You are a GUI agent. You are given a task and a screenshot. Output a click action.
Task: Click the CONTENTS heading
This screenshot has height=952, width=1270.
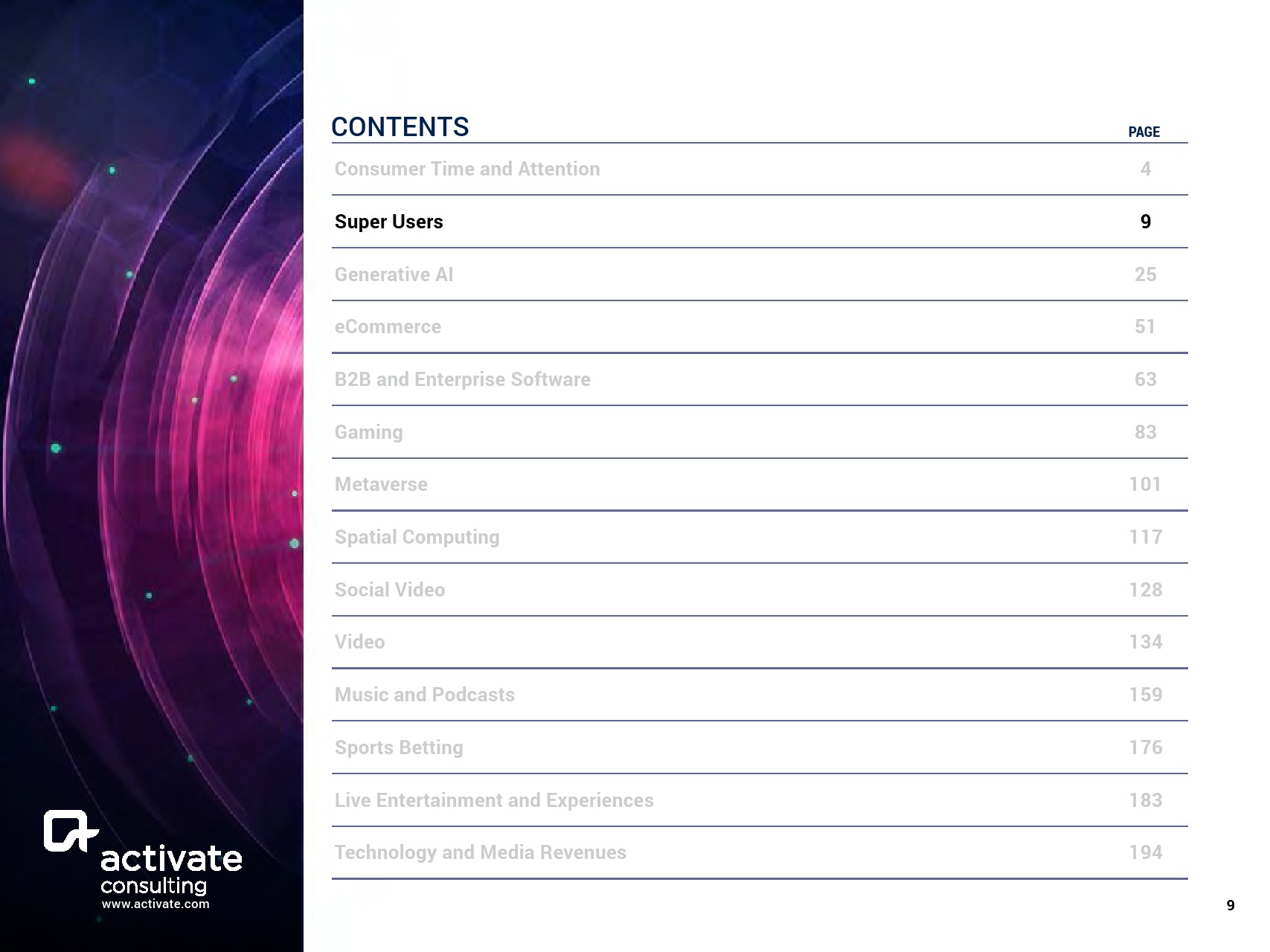point(400,127)
